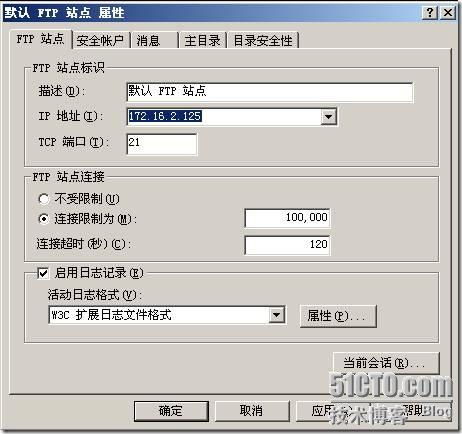Viewport: 462px width, 434px height.
Task: Select the FTP 站点 tab
Action: (40, 39)
